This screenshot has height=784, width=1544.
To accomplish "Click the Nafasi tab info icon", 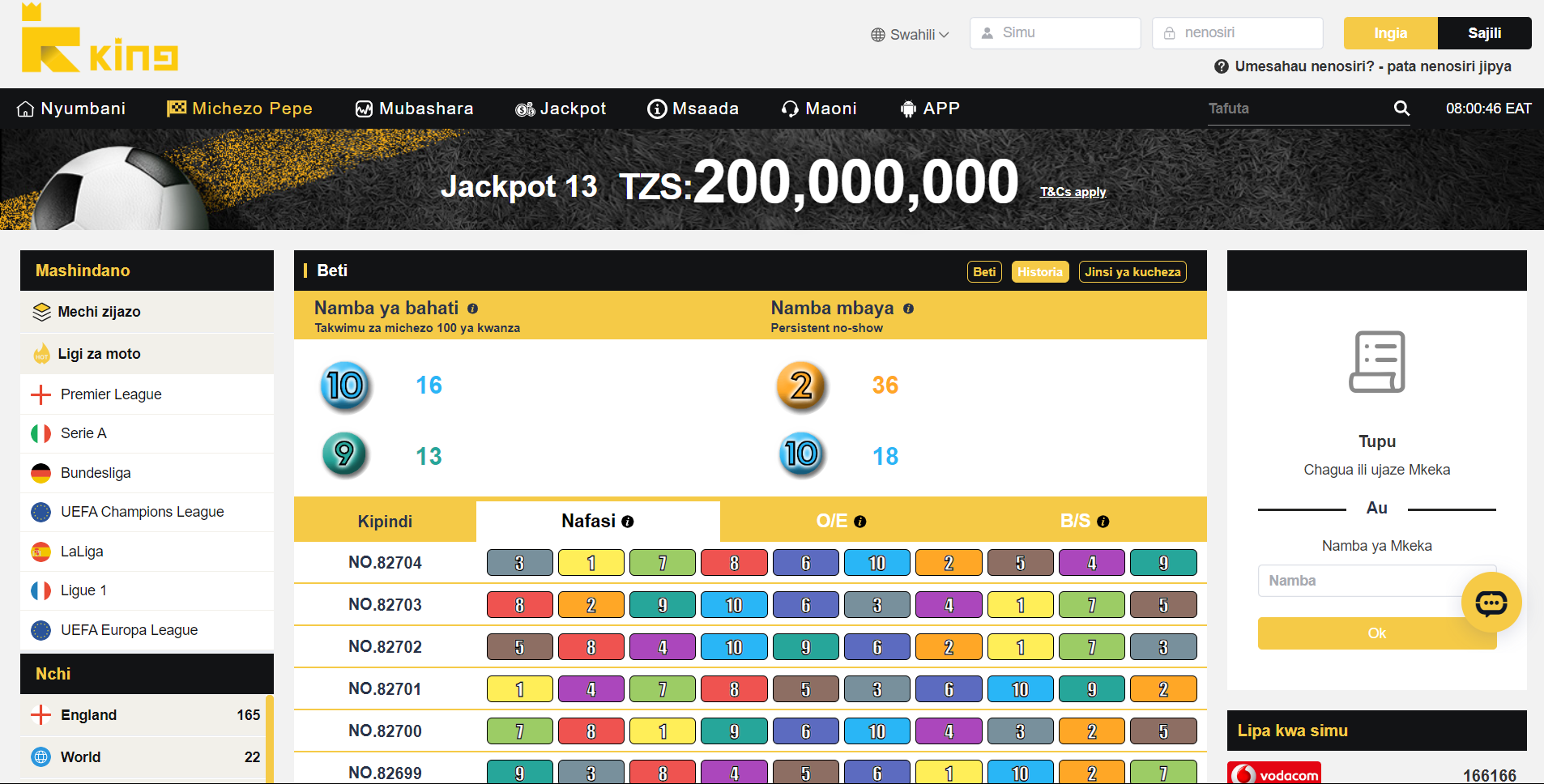I will point(628,522).
